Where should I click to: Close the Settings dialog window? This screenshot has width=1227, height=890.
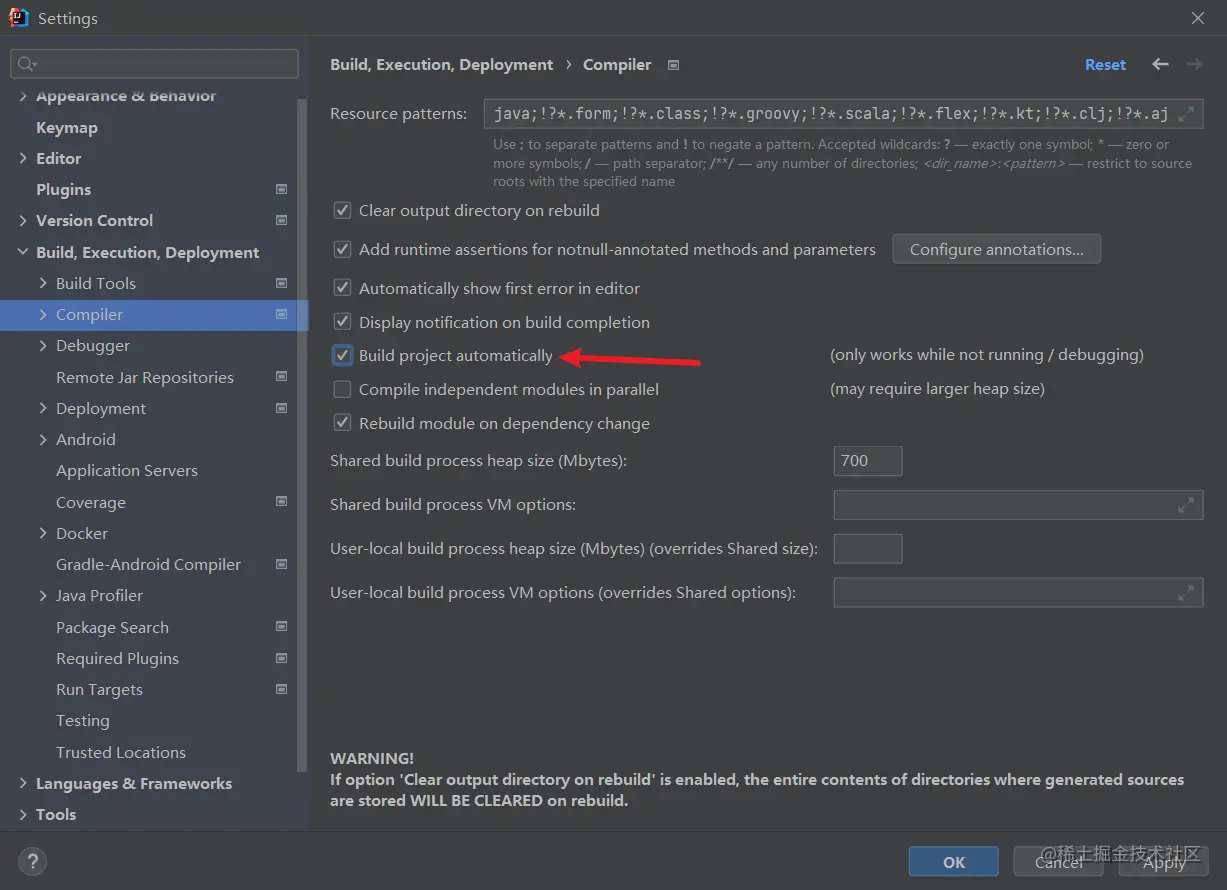[1198, 18]
